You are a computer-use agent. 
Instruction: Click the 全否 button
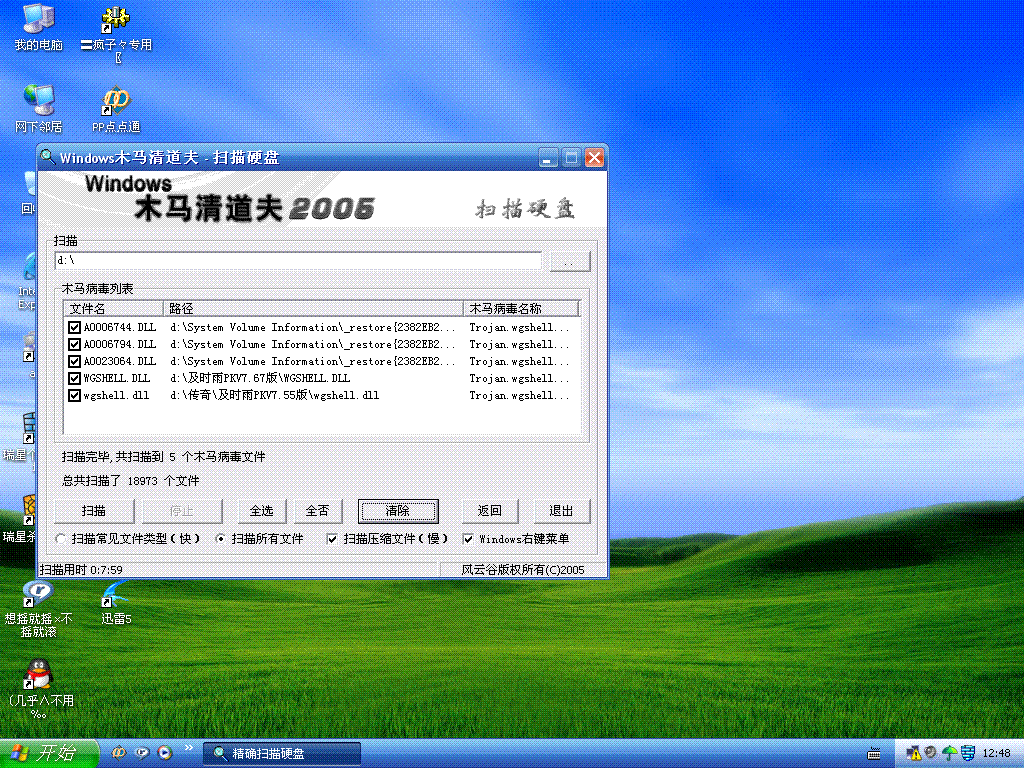[x=317, y=511]
